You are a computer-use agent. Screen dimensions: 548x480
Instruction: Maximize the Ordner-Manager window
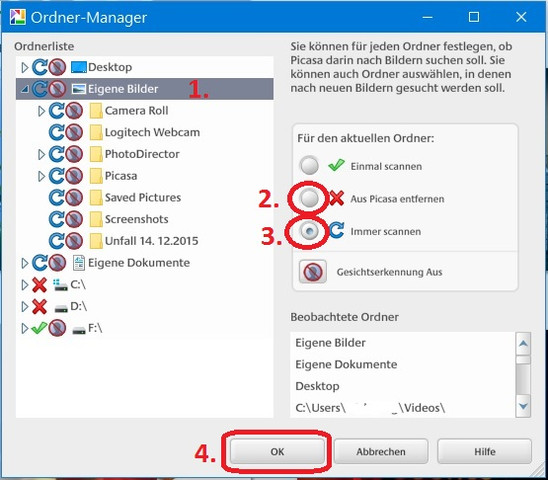pyautogui.click(x=474, y=17)
